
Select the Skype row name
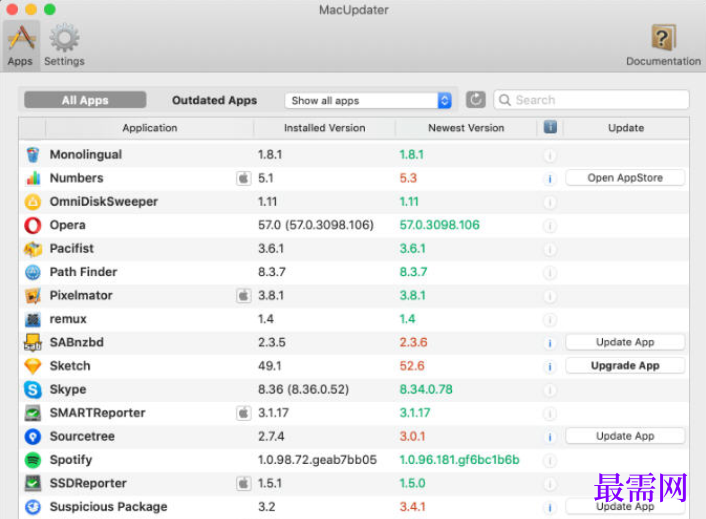coord(68,389)
